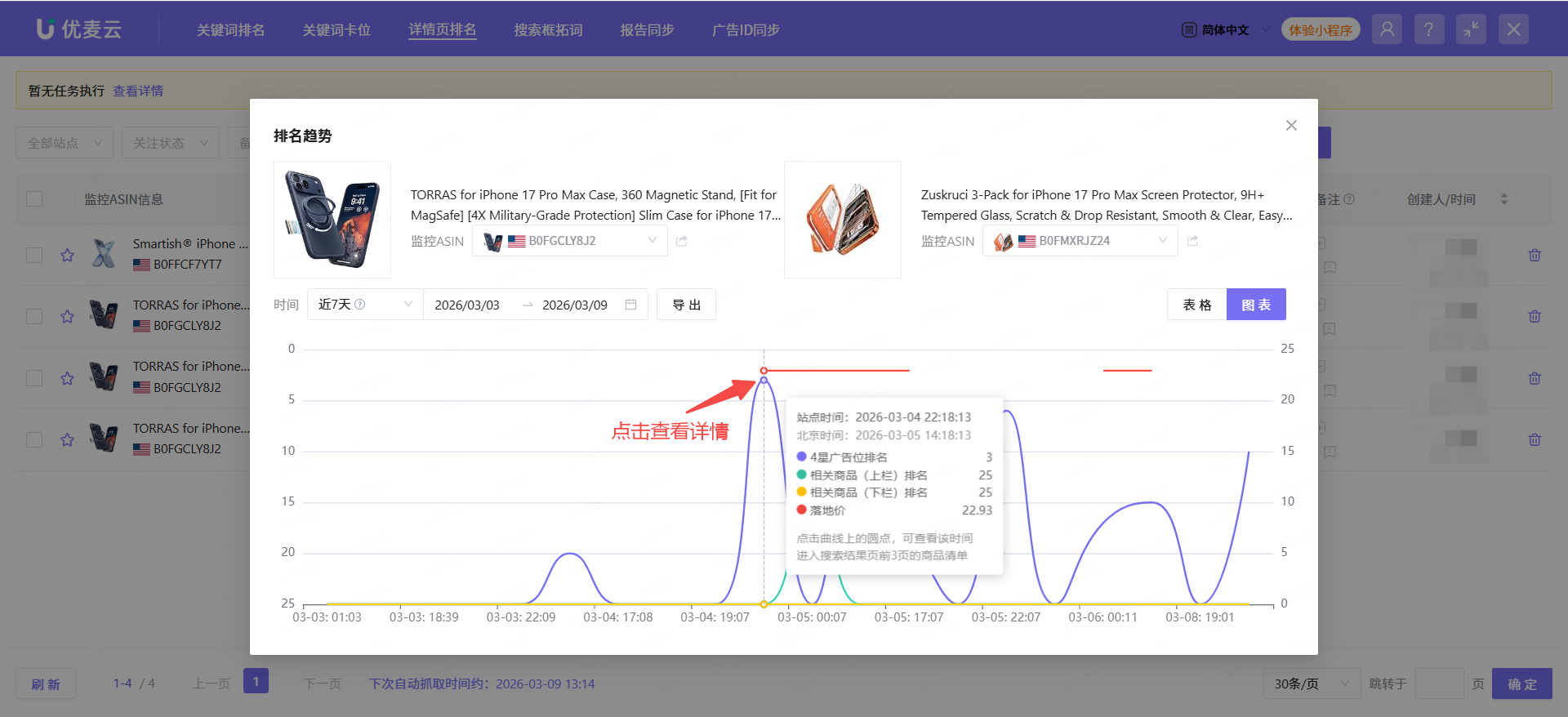Image resolution: width=1568 pixels, height=717 pixels.
Task: Click the 确定 confirm button in pagination
Action: pos(1522,684)
